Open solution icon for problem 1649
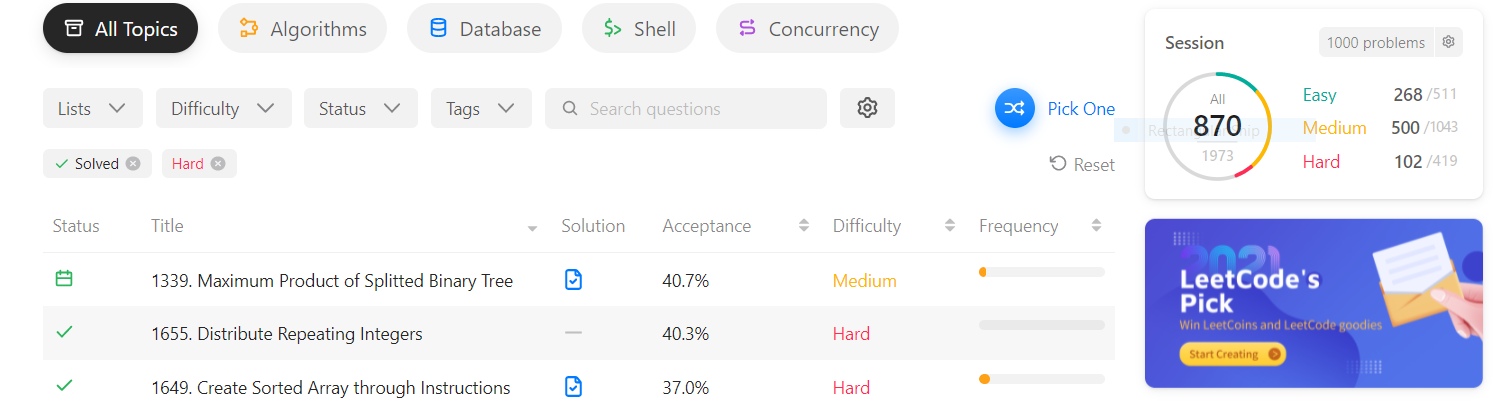 click(x=573, y=387)
